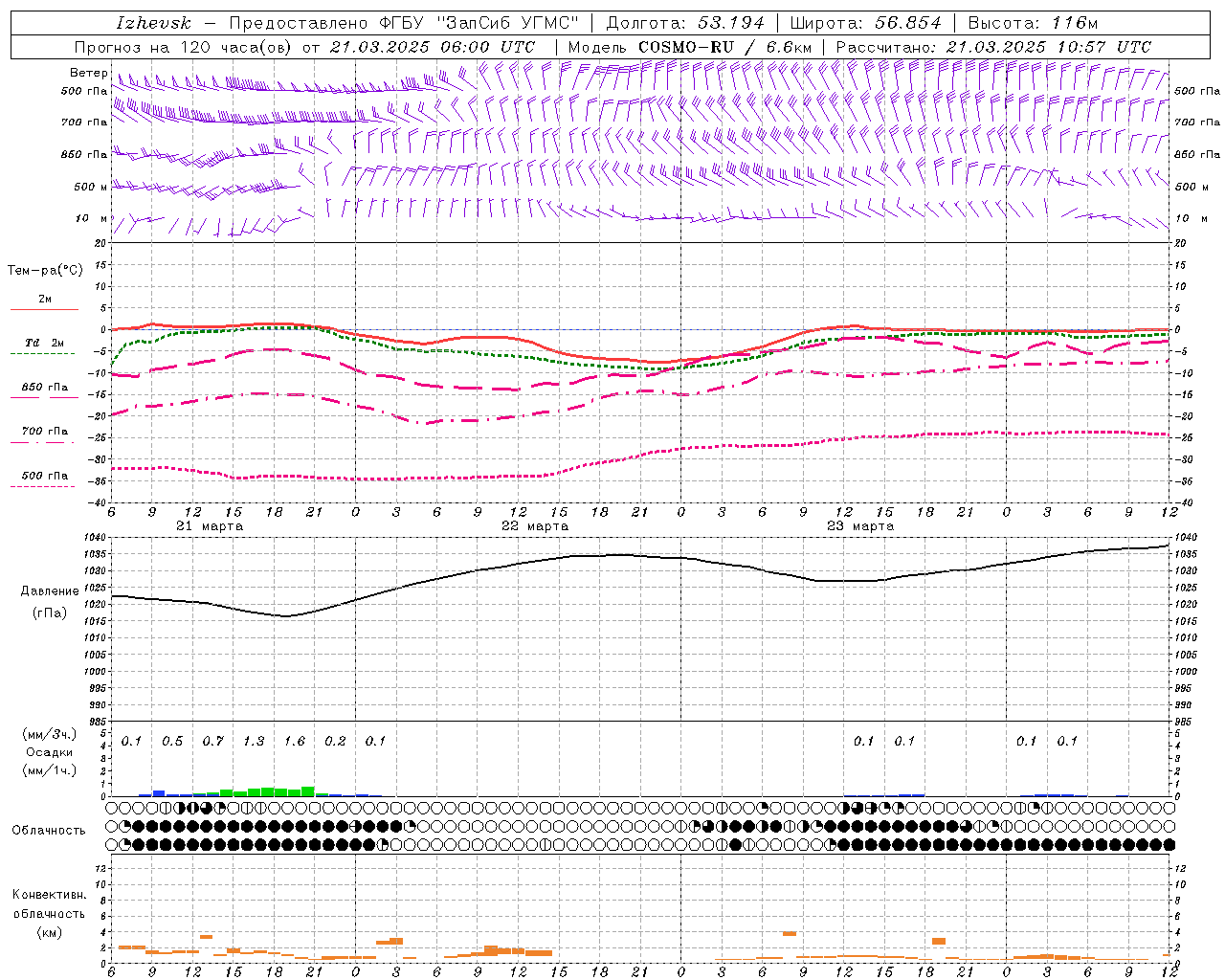
Task: Click the Тем-ра(°C) axis title
Action: (x=45, y=271)
